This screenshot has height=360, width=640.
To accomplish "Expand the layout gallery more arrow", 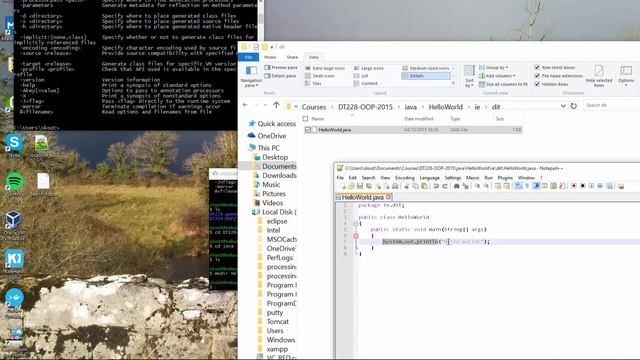I will pos(453,84).
